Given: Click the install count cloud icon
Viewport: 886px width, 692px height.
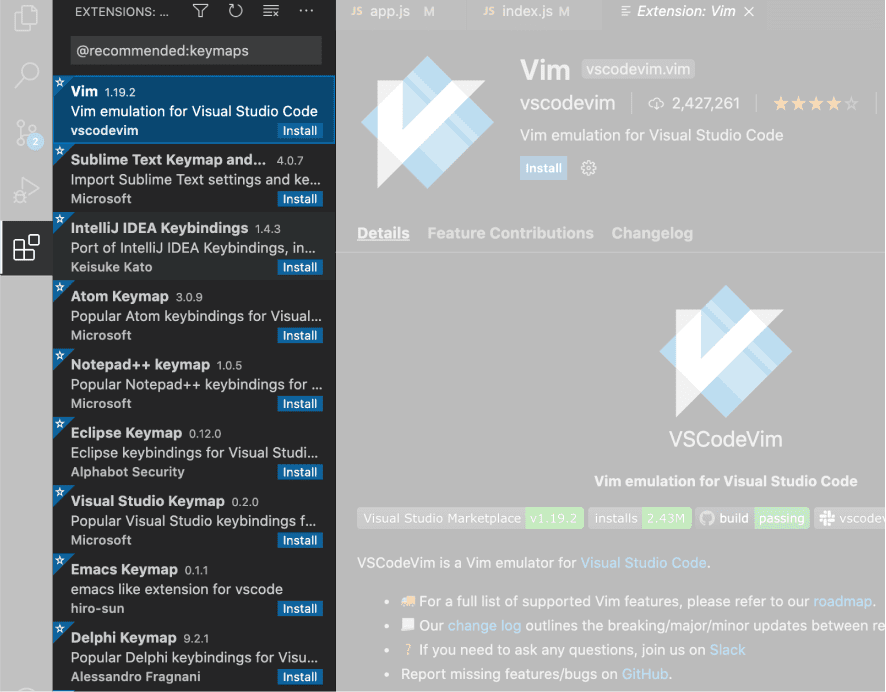Looking at the screenshot, I should click(x=655, y=103).
